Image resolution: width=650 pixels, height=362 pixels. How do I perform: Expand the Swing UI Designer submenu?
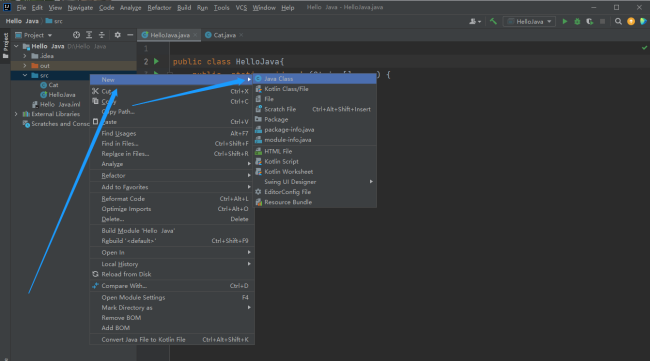coord(315,182)
